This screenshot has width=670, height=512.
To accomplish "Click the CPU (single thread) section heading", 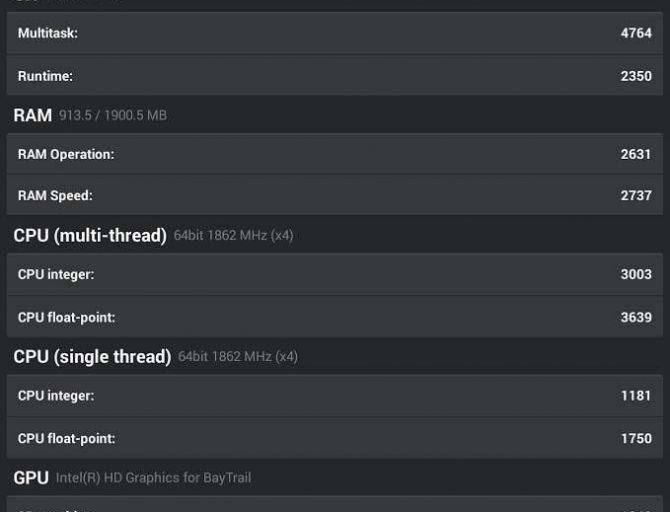I will tap(92, 357).
